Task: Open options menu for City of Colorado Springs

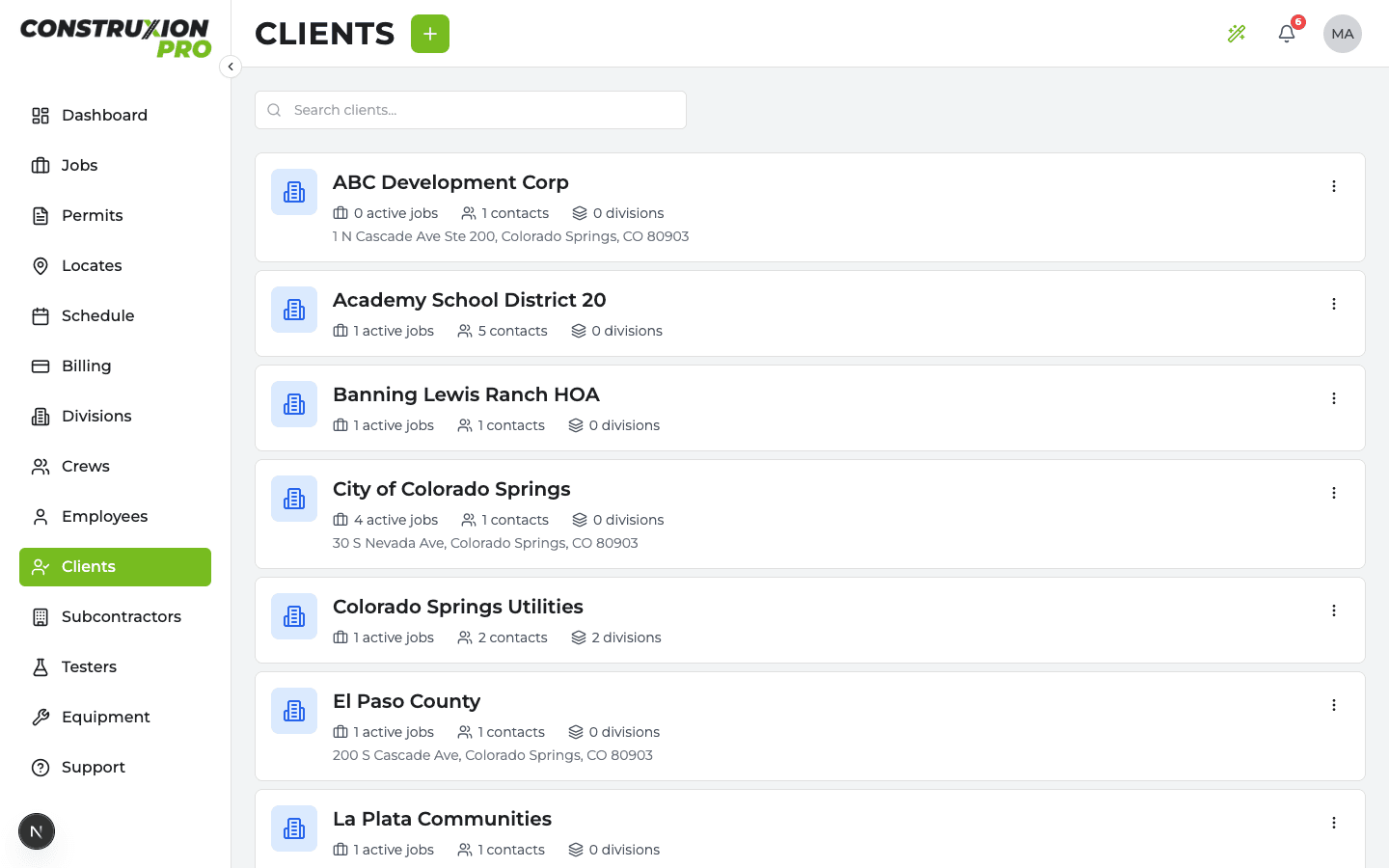Action: 1334,493
